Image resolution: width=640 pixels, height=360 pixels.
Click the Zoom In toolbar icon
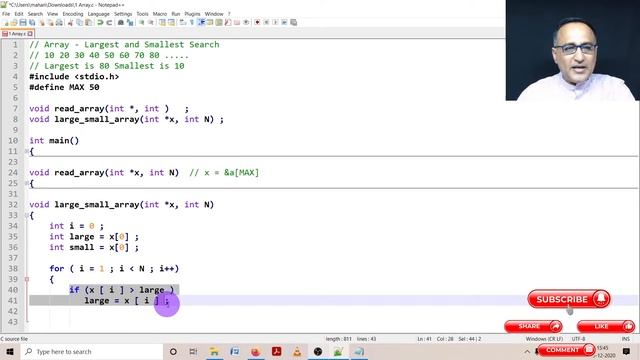tap(142, 22)
